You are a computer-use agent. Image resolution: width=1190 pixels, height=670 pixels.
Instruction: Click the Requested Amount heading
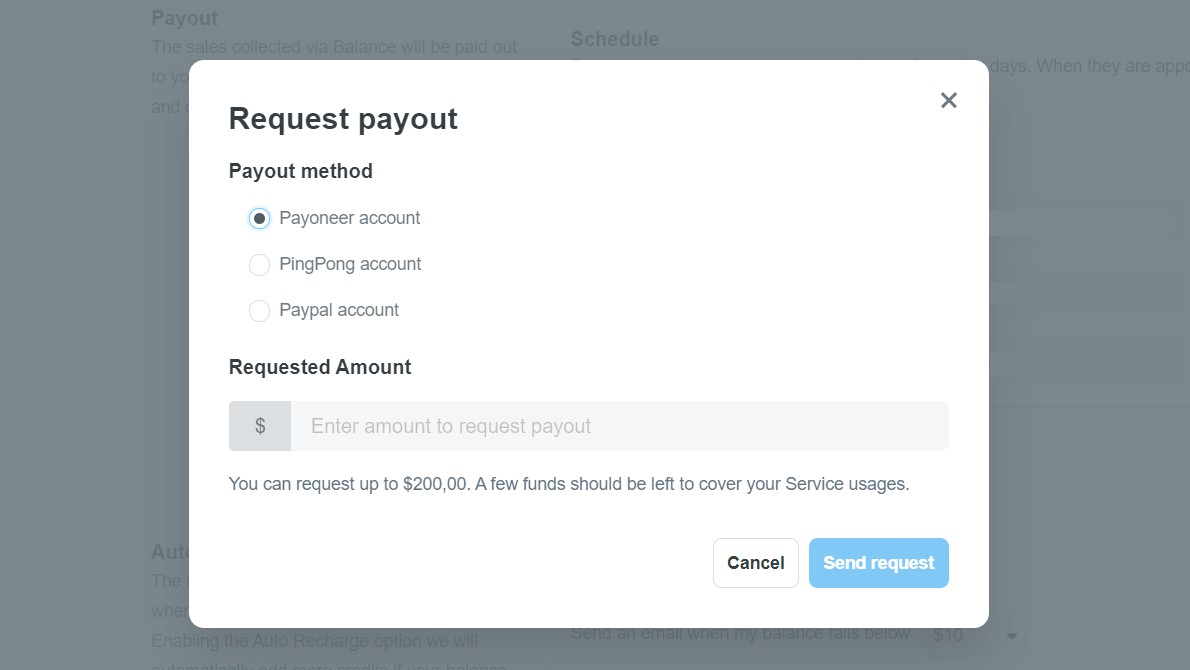point(320,367)
